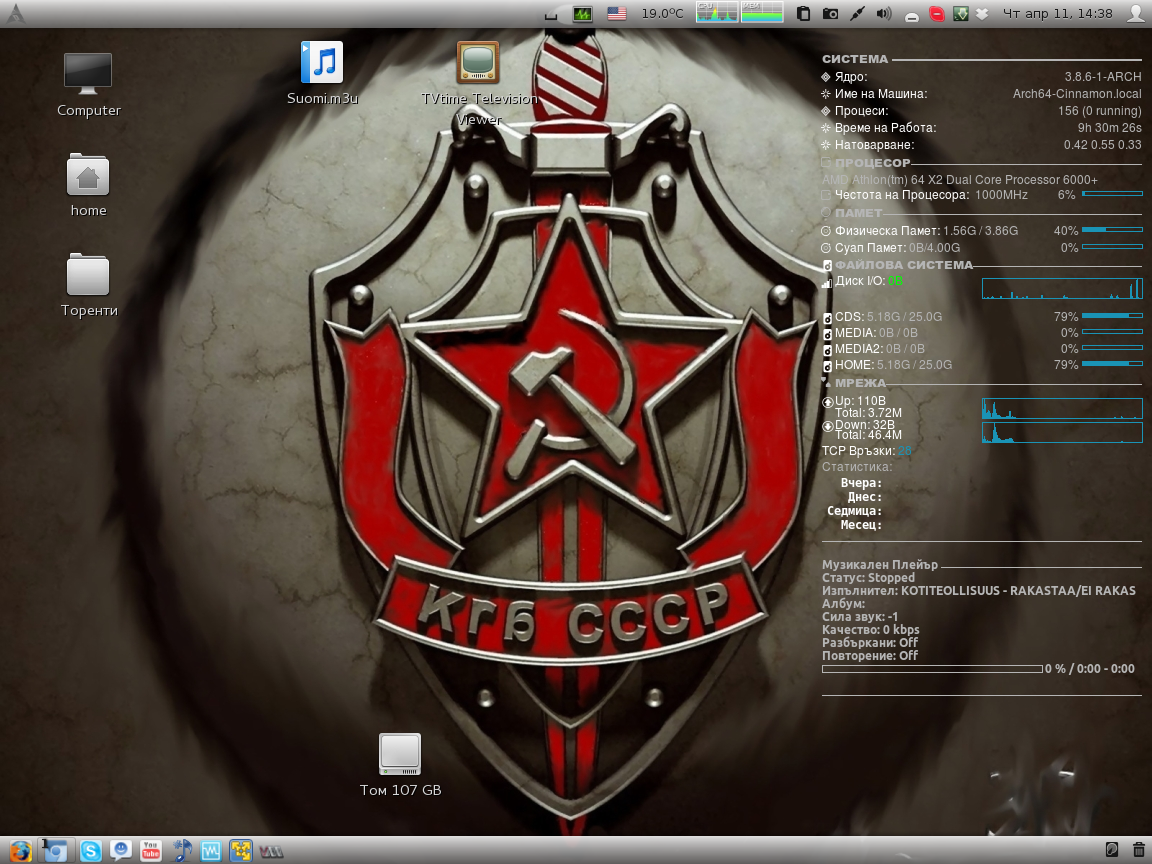
Task: Click the green download arrow tray icon
Action: click(960, 13)
